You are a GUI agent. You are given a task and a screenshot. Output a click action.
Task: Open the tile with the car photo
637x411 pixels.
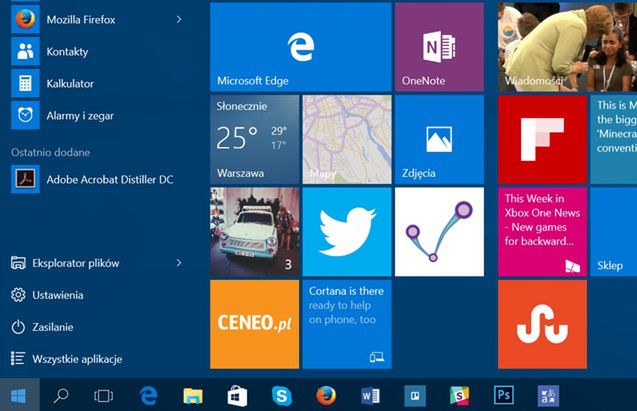254,232
